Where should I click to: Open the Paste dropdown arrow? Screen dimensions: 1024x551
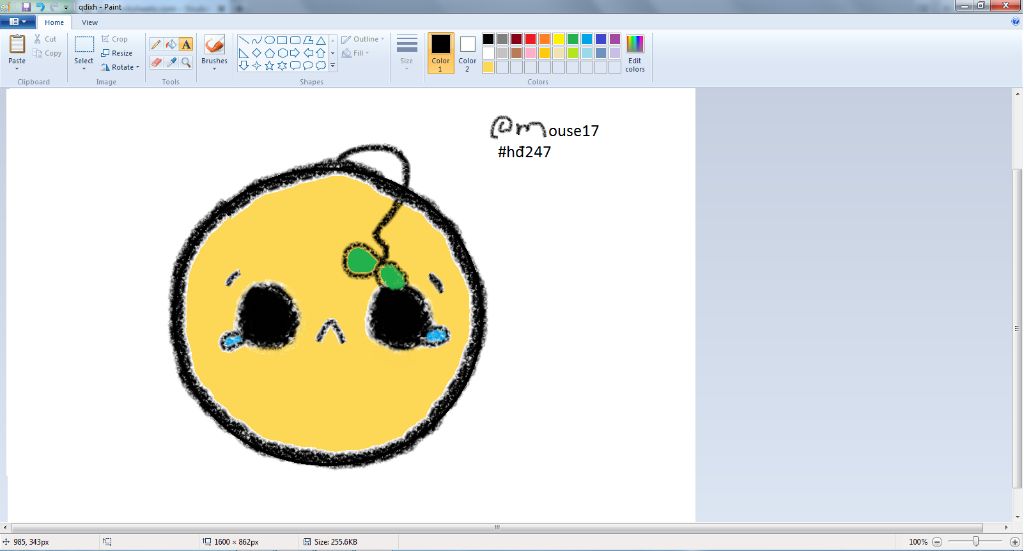click(17, 68)
